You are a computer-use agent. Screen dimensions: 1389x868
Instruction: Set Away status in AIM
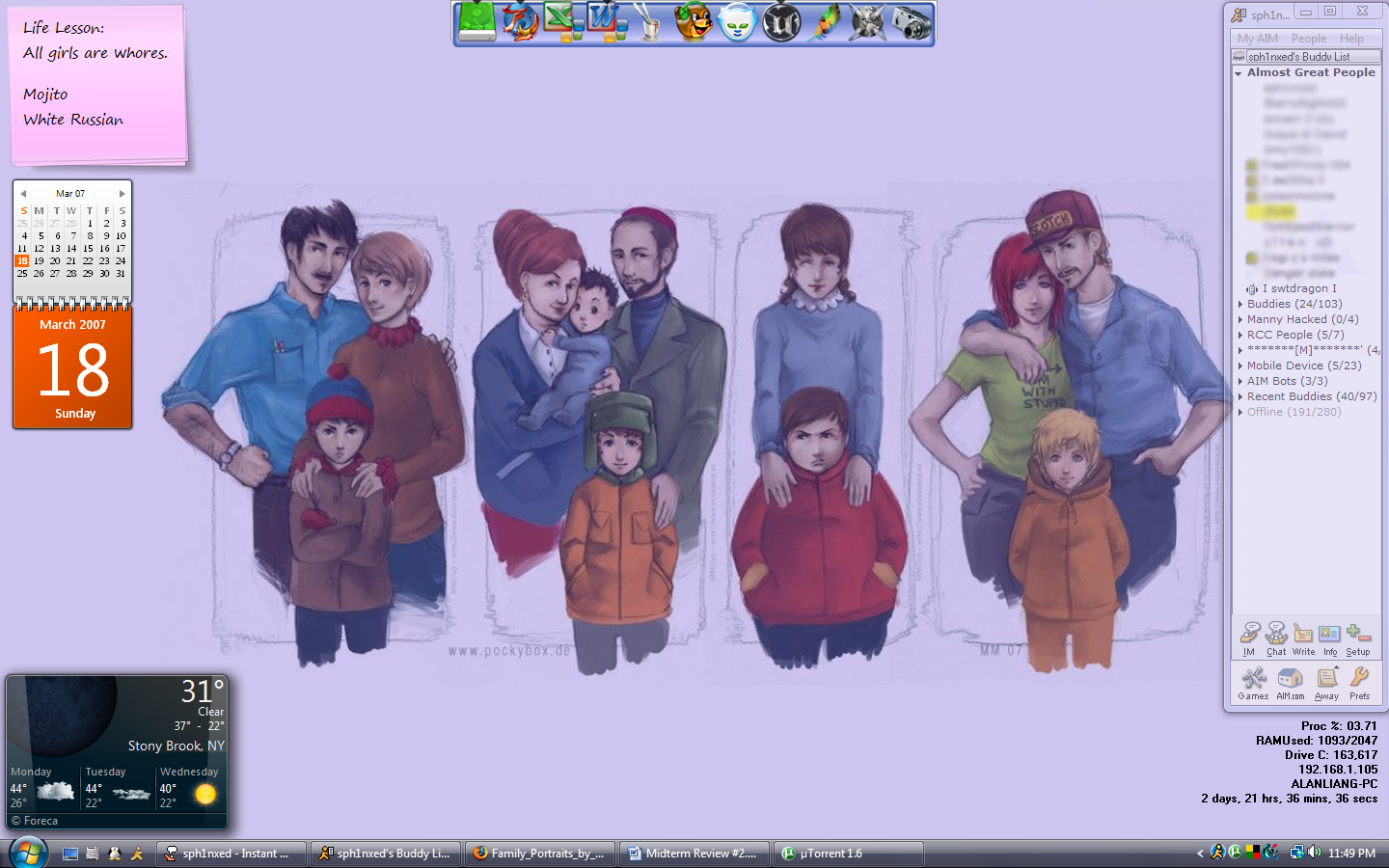[x=1326, y=683]
